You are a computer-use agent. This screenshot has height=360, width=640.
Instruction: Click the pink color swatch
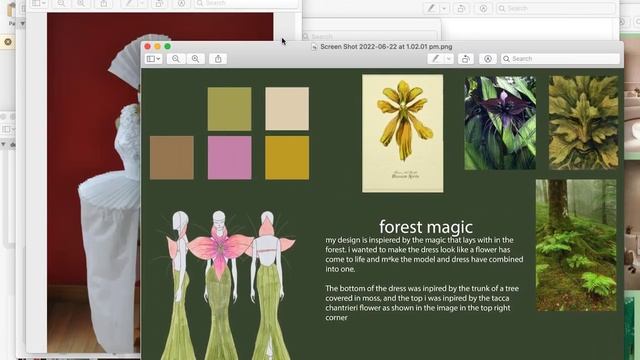(x=229, y=158)
